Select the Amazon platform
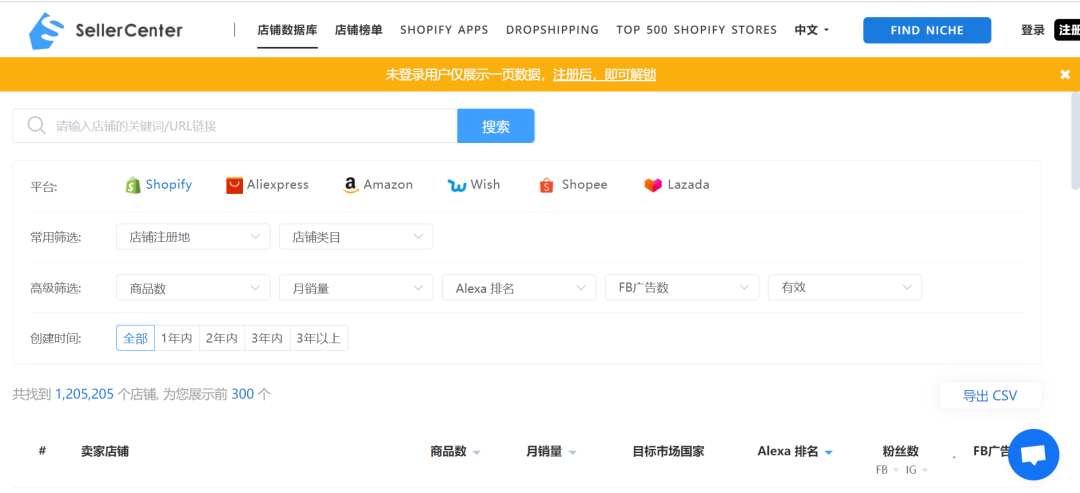Image resolution: width=1080 pixels, height=493 pixels. coord(378,185)
